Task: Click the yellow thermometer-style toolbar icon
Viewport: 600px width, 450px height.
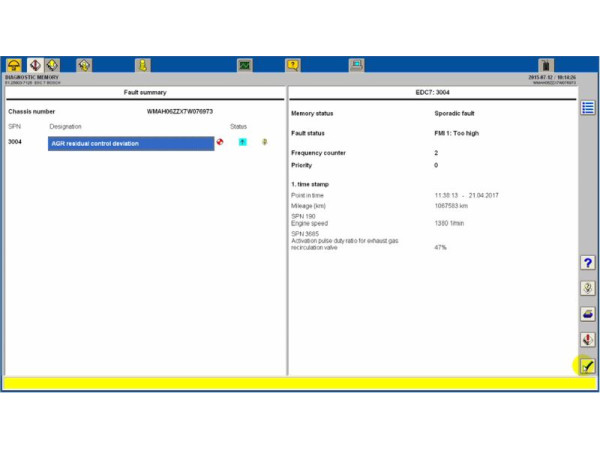Action: [143, 65]
